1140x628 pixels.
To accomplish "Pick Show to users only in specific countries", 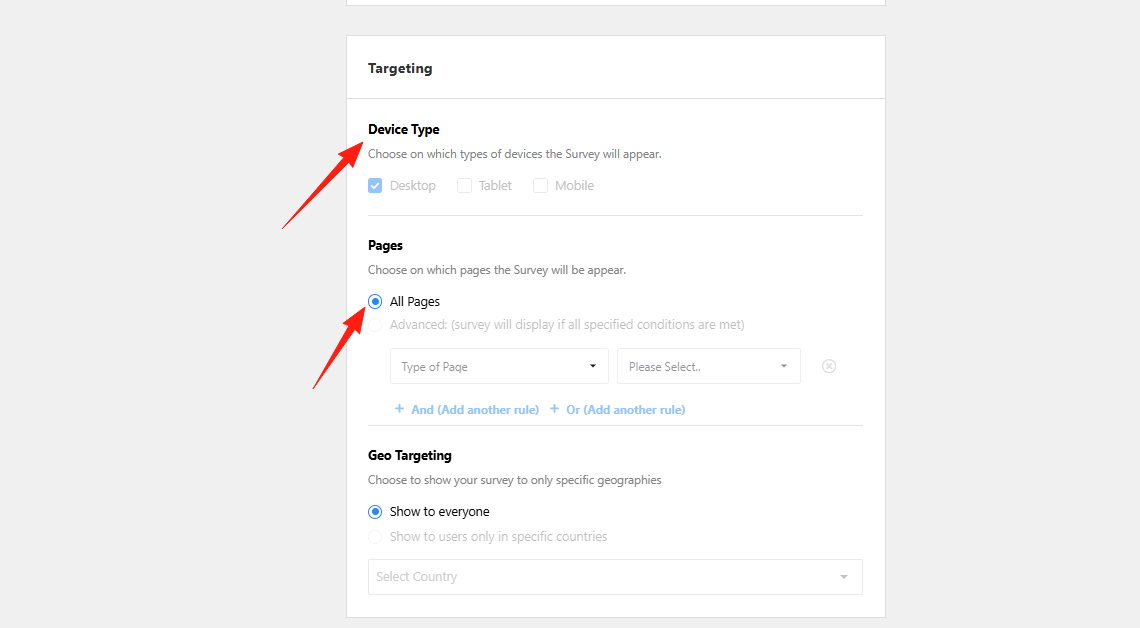I will pyautogui.click(x=375, y=537).
